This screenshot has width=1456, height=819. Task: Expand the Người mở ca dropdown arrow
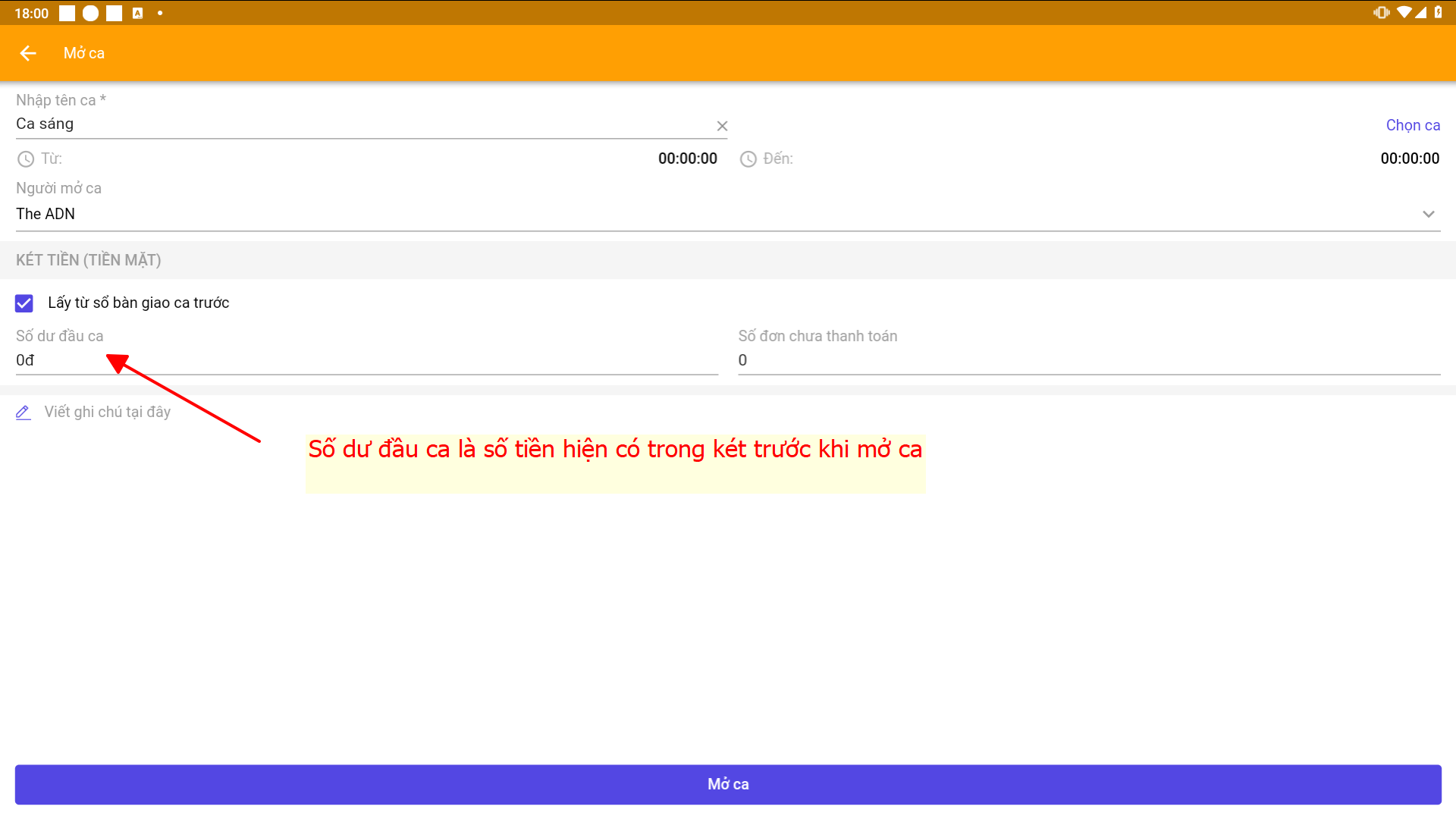pos(1429,215)
